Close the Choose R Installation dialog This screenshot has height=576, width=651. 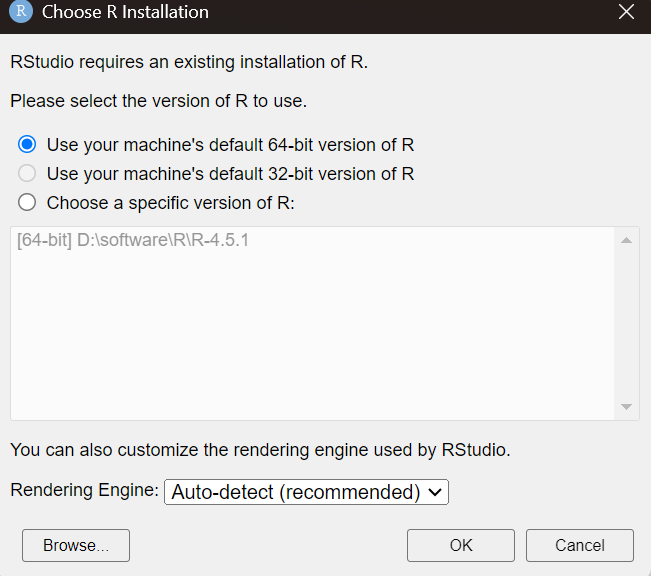[626, 12]
